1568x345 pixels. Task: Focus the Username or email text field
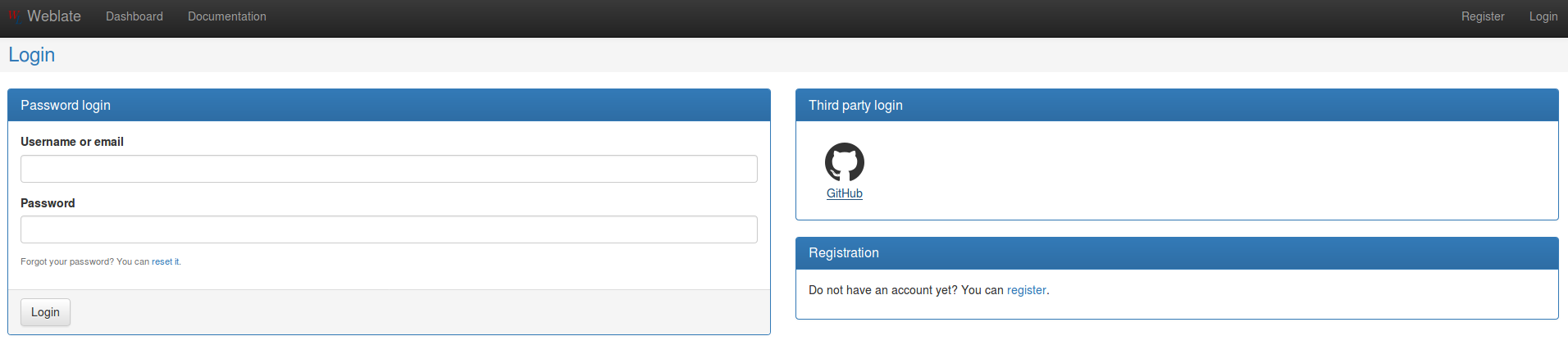click(389, 169)
